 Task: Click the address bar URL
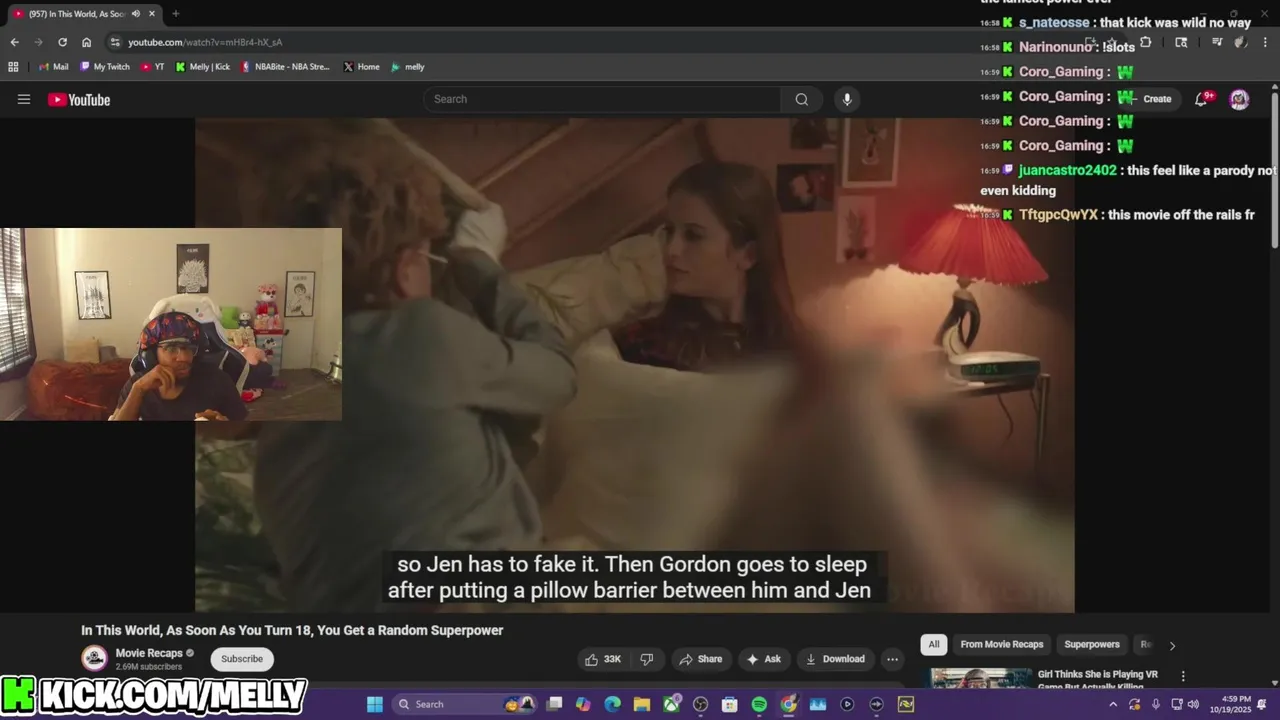(x=205, y=42)
